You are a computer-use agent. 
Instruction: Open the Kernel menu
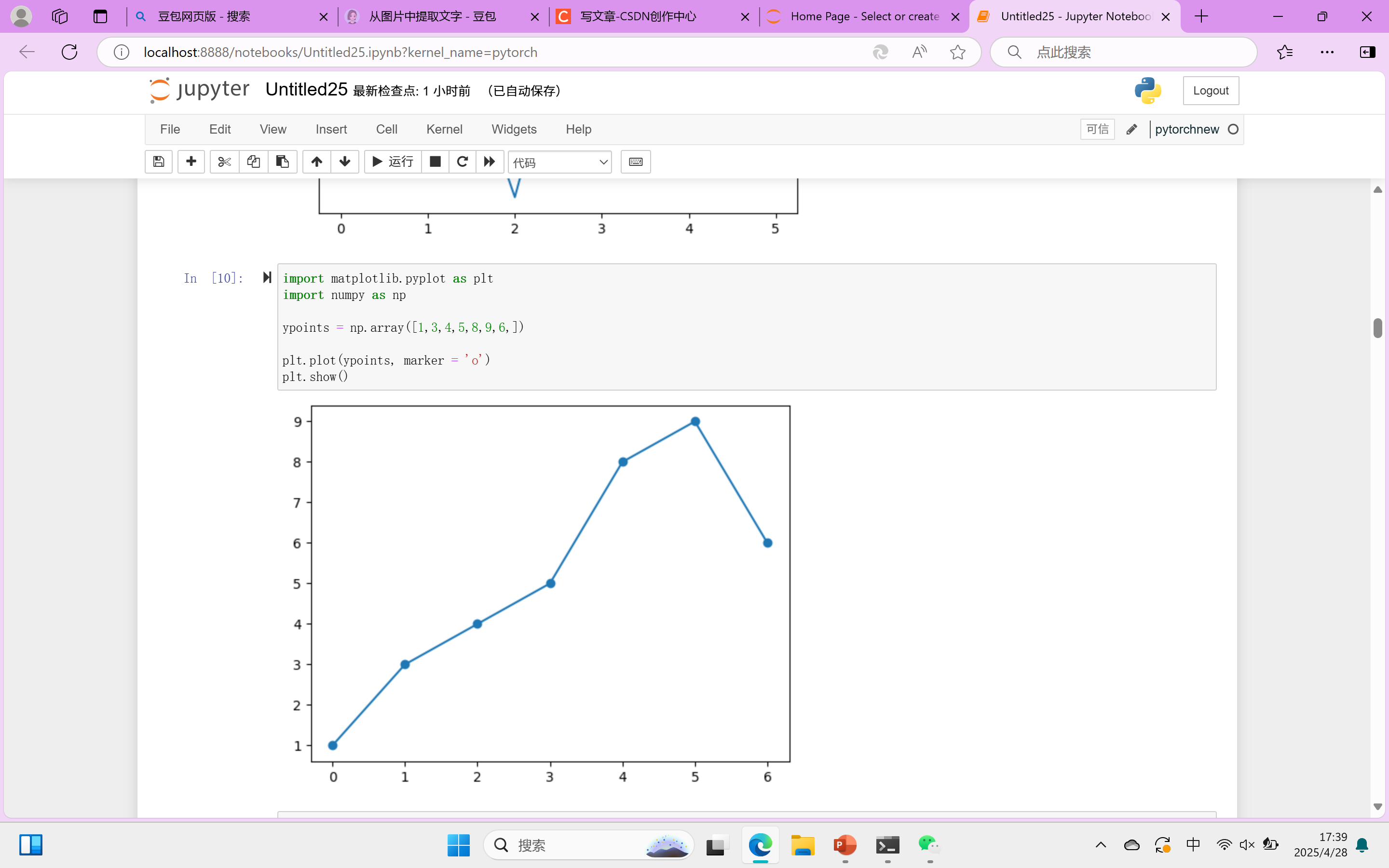(444, 129)
